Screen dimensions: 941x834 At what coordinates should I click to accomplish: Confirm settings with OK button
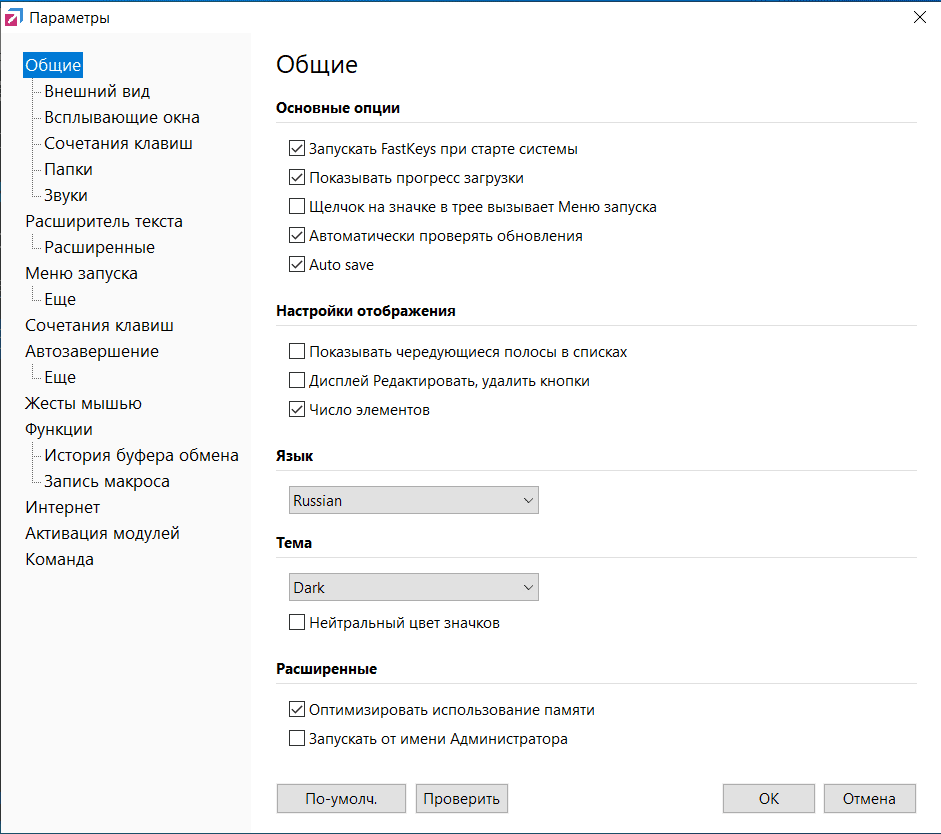click(x=768, y=799)
